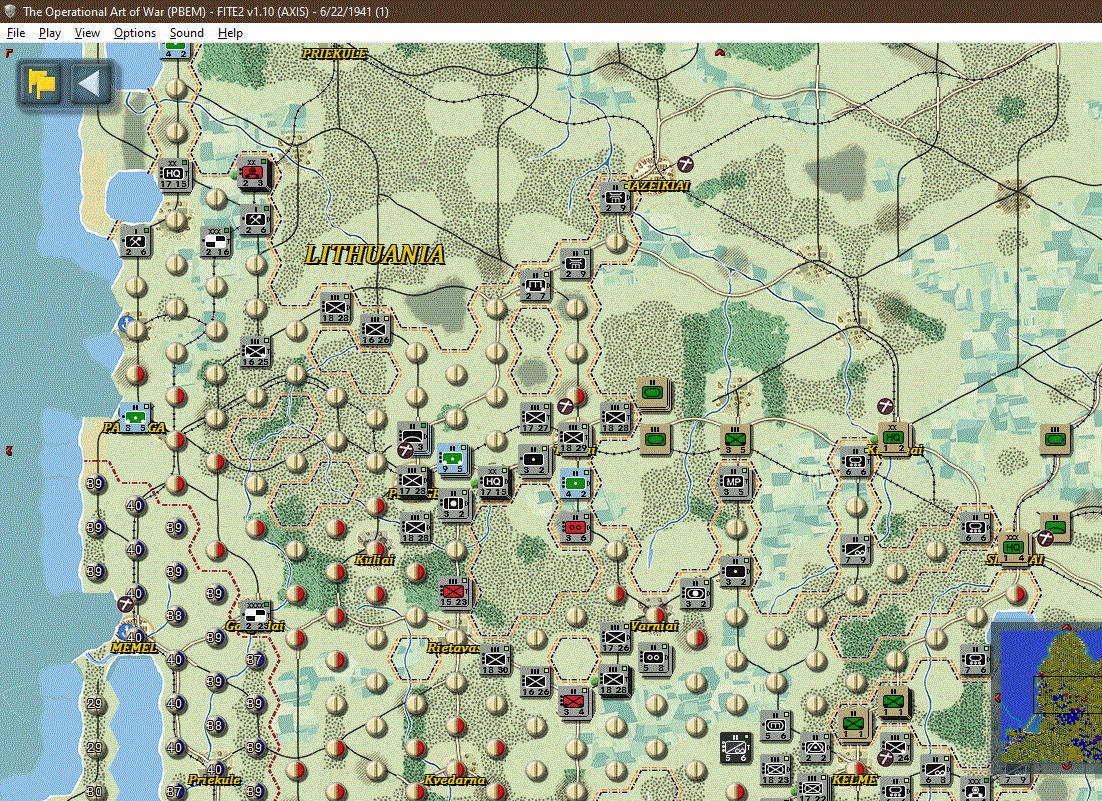This screenshot has height=801, width=1102.
Task: Select the XXX unit marked 2 16
Action: [x=216, y=241]
